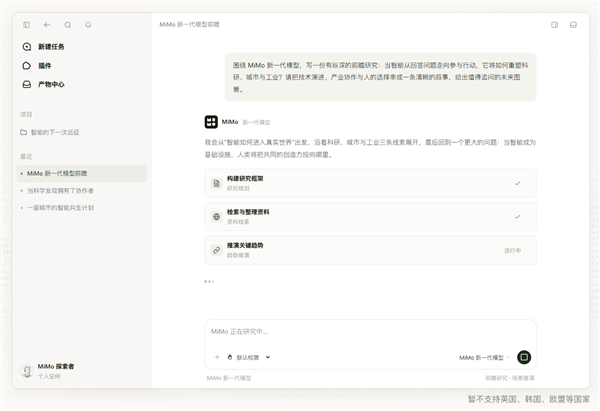The height and width of the screenshot is (411, 600).
Task: Click the 产物中心 inbox icon
Action: pyautogui.click(x=27, y=84)
